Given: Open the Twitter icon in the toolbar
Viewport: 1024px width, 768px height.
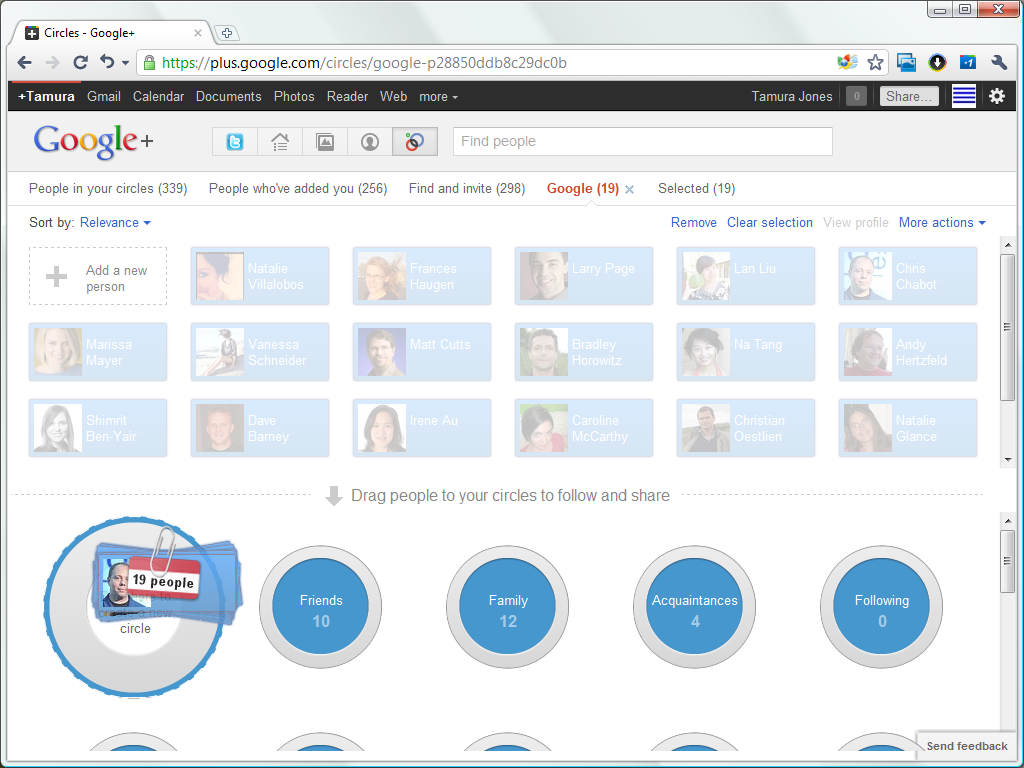Looking at the screenshot, I should coord(234,141).
